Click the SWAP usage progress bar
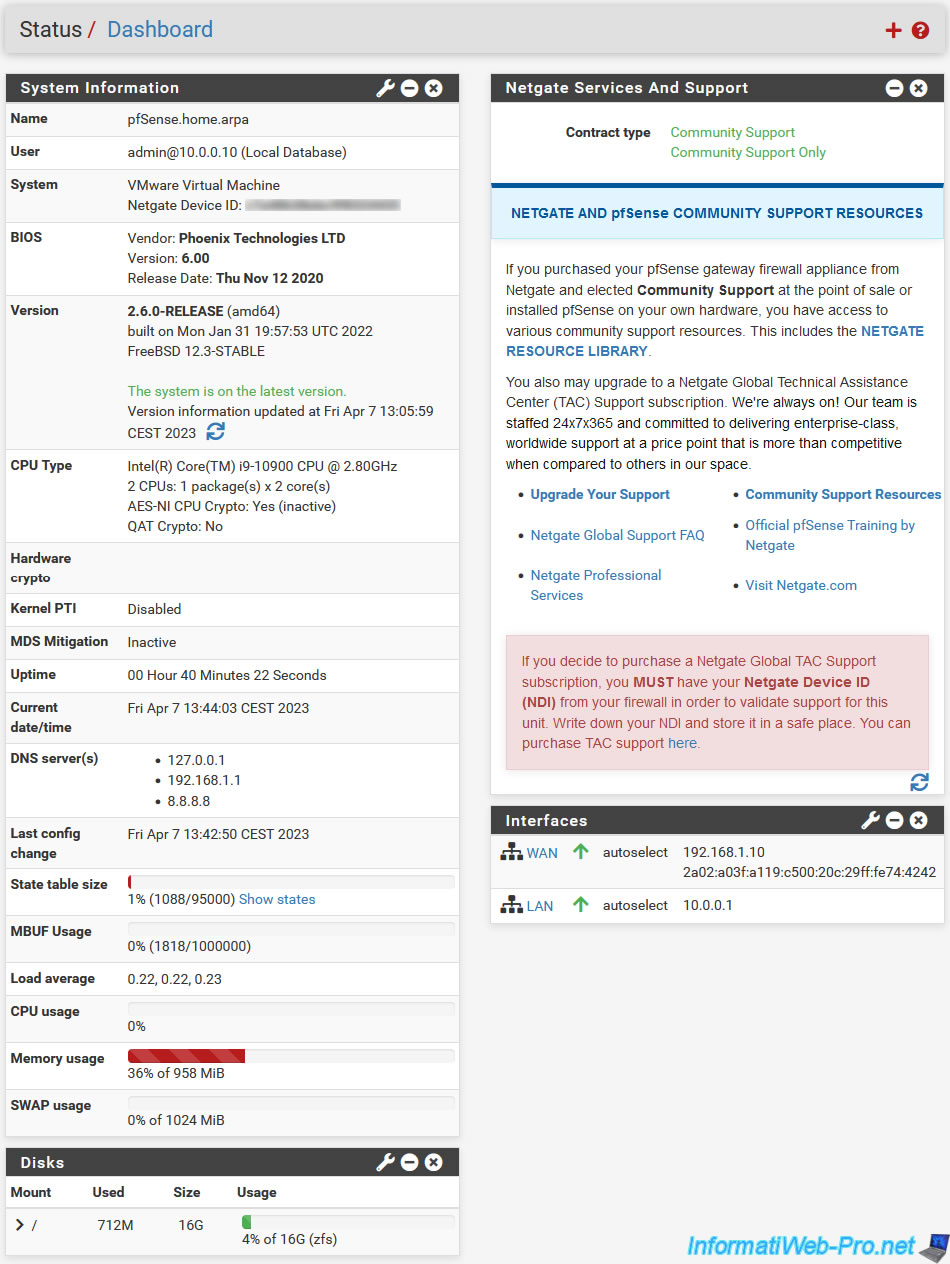950x1264 pixels. 291,1103
